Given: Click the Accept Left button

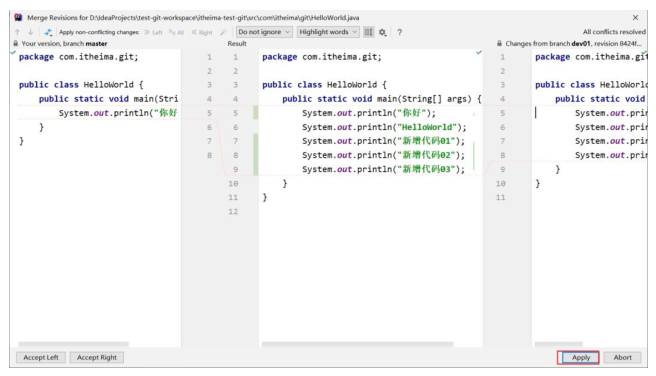Looking at the screenshot, I should click(x=41, y=357).
